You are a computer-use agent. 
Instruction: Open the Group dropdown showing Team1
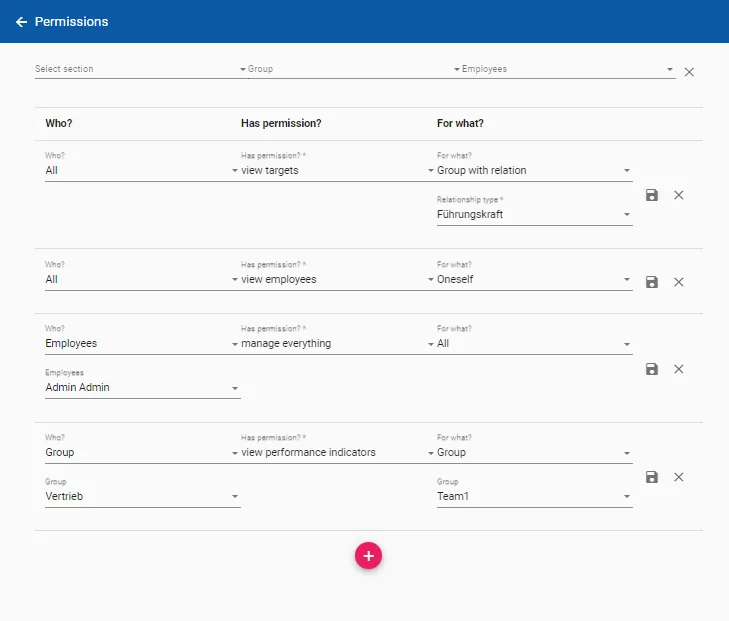click(x=535, y=492)
